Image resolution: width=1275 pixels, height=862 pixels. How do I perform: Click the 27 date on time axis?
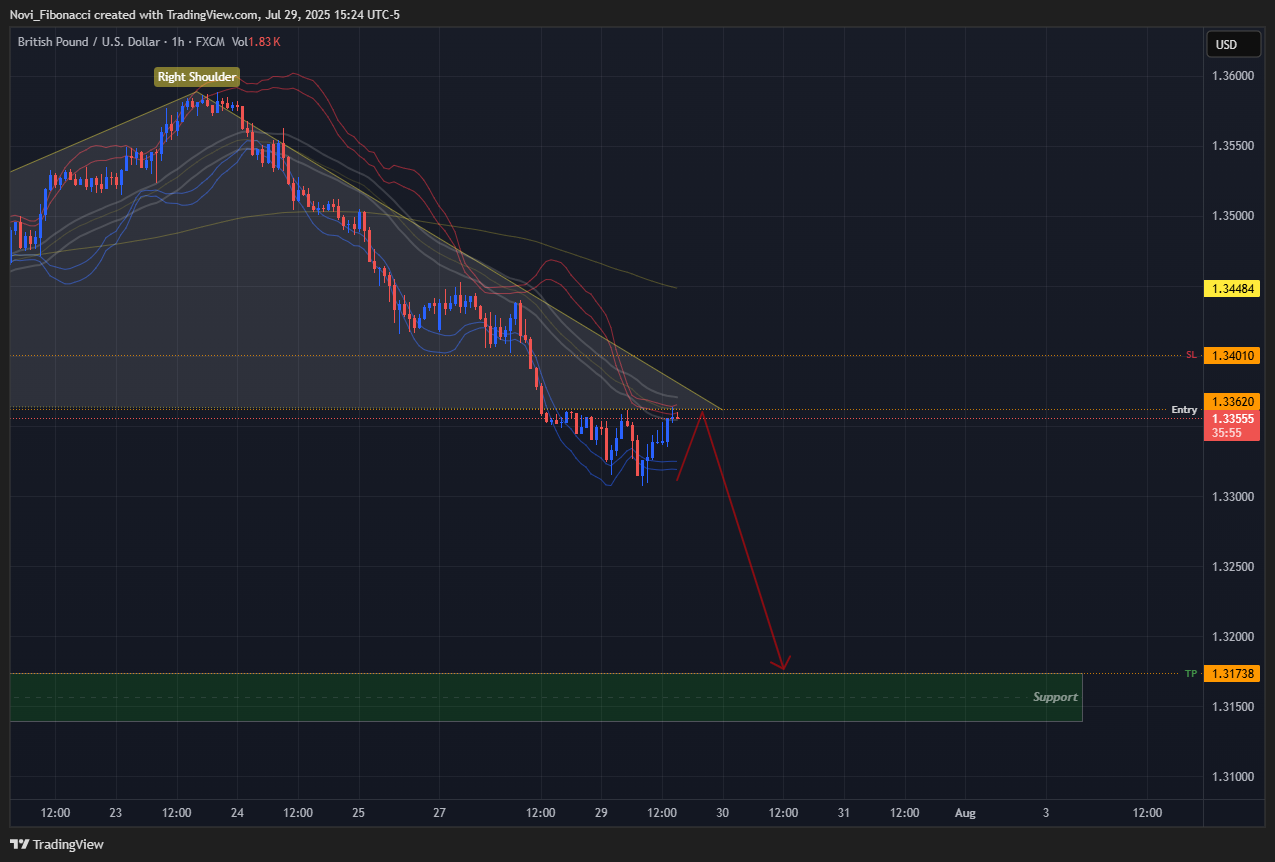click(x=440, y=813)
